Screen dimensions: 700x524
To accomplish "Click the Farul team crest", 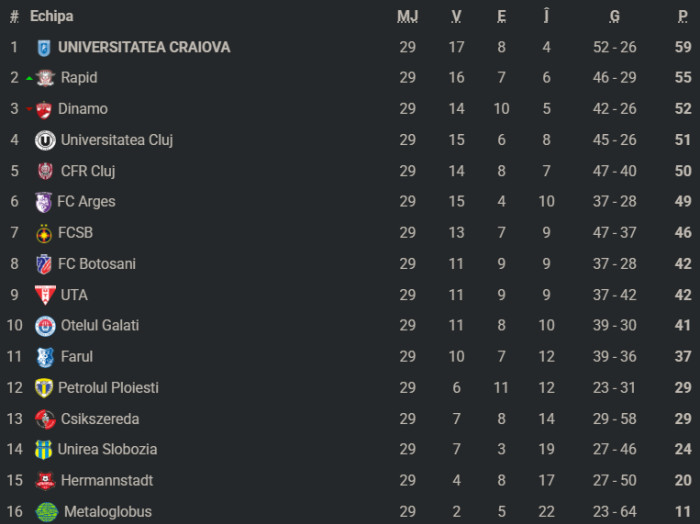I will pyautogui.click(x=44, y=357).
